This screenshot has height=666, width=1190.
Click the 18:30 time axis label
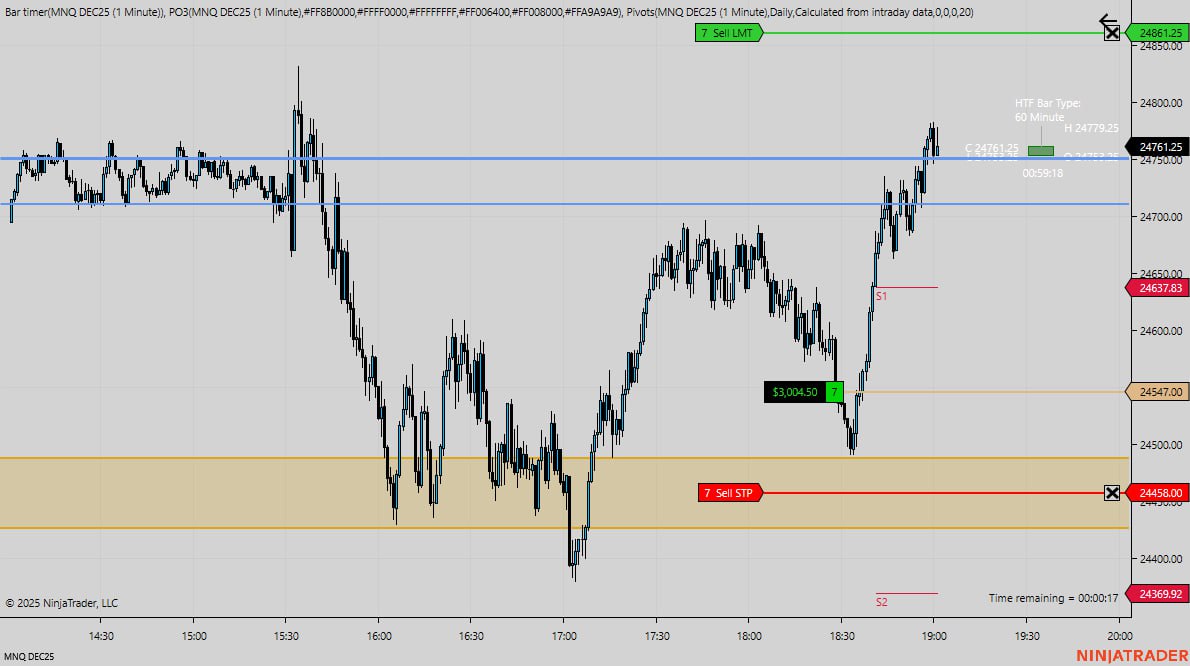(x=842, y=636)
